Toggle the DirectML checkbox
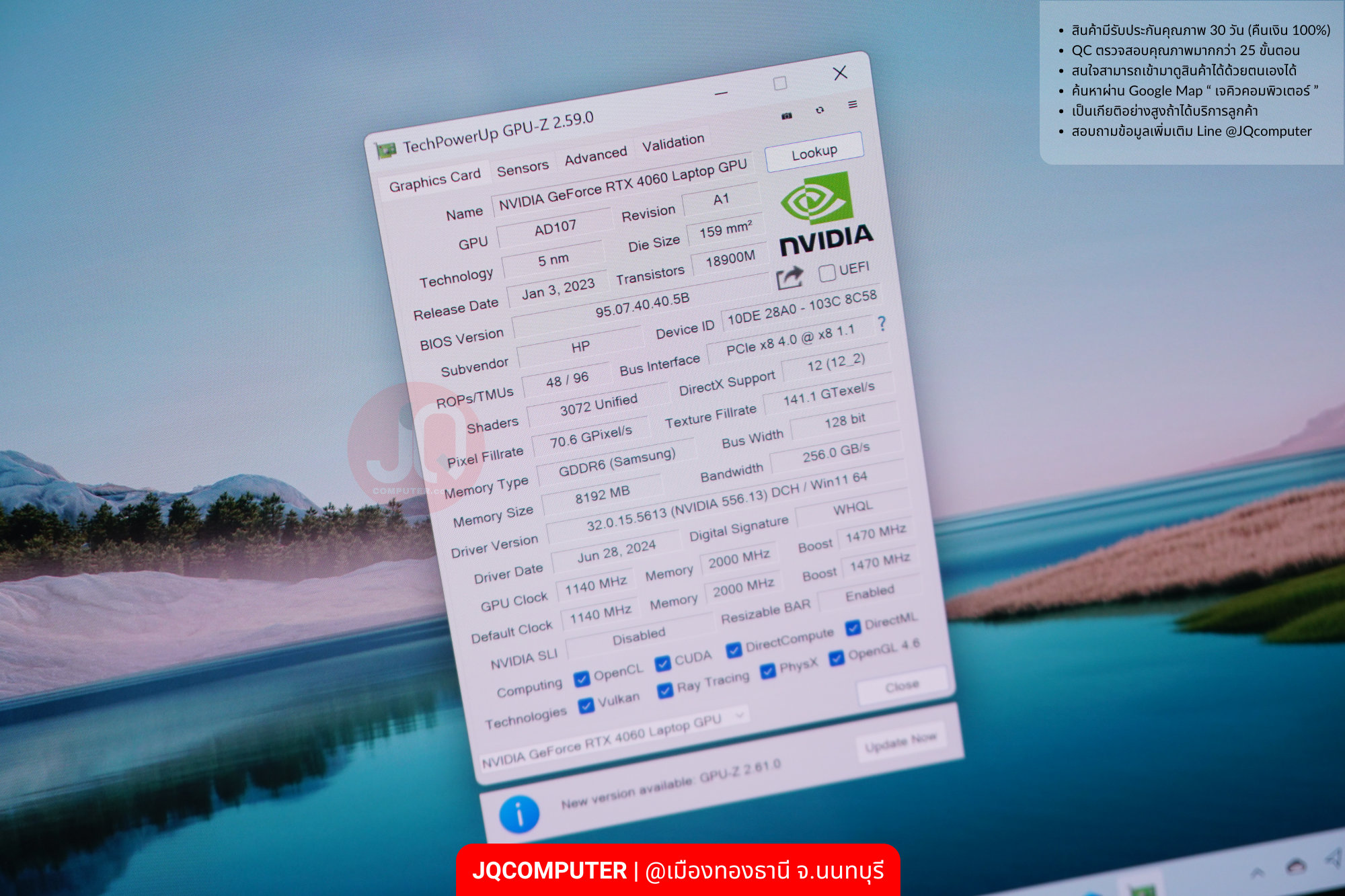The height and width of the screenshot is (896, 1345). pyautogui.click(x=853, y=627)
